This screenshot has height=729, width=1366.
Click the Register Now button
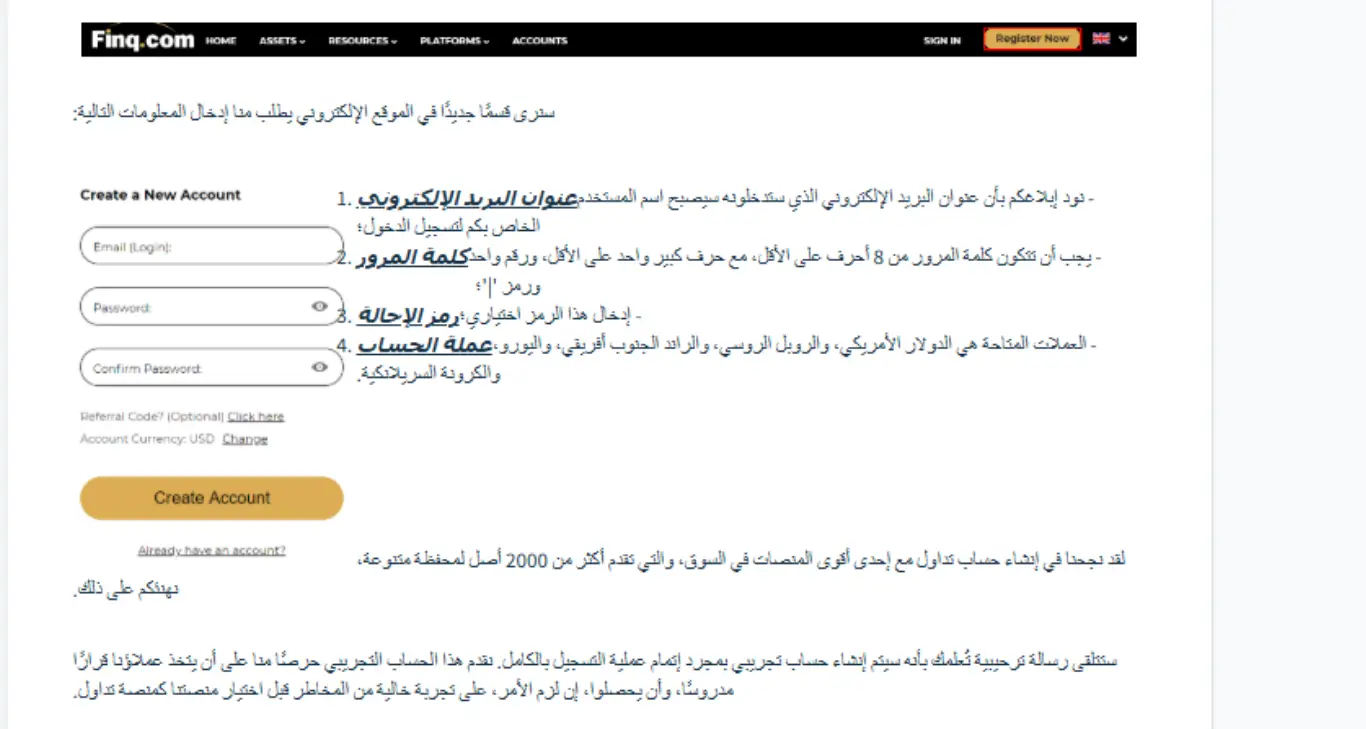point(1032,39)
